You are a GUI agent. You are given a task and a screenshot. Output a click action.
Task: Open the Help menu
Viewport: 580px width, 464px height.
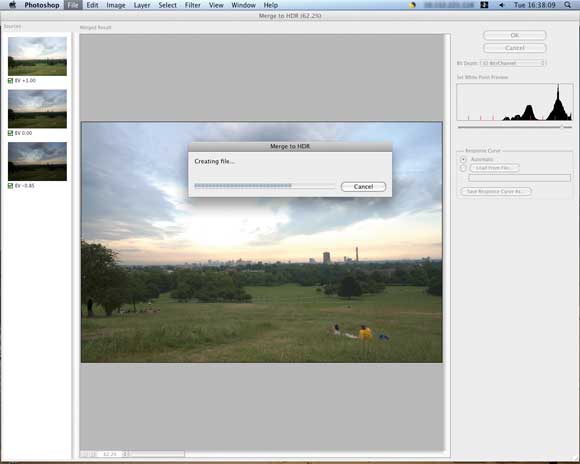click(270, 5)
